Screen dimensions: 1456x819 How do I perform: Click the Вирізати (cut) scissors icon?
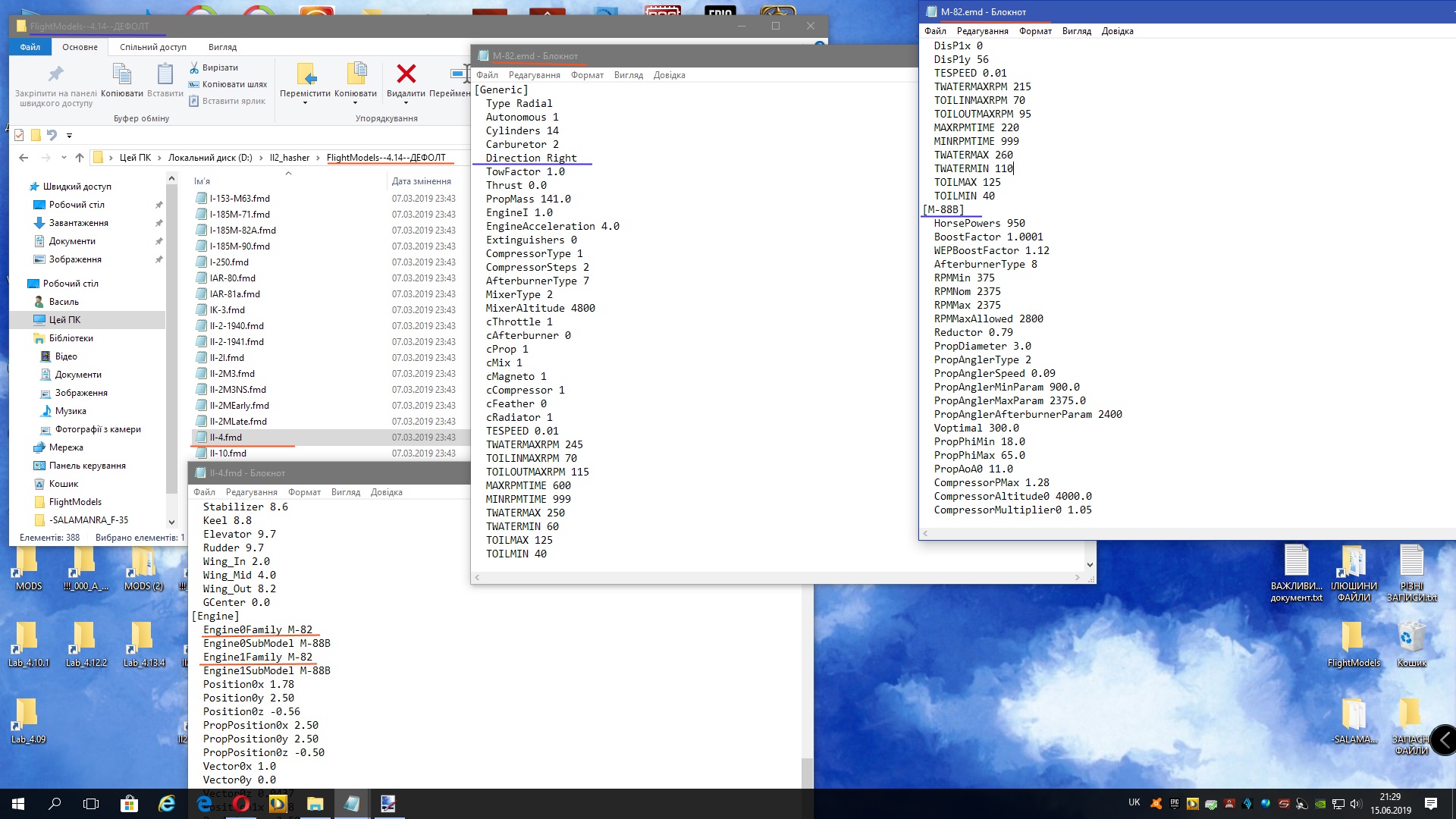click(x=194, y=67)
